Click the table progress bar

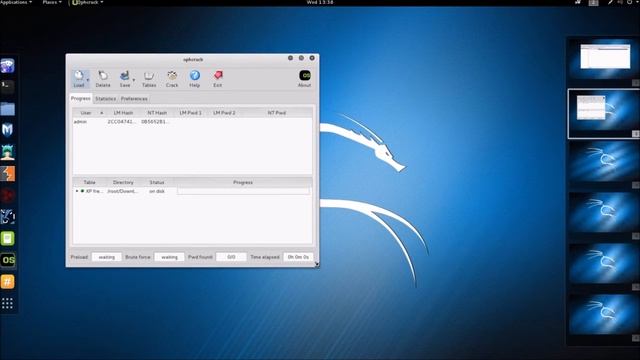tap(243, 191)
